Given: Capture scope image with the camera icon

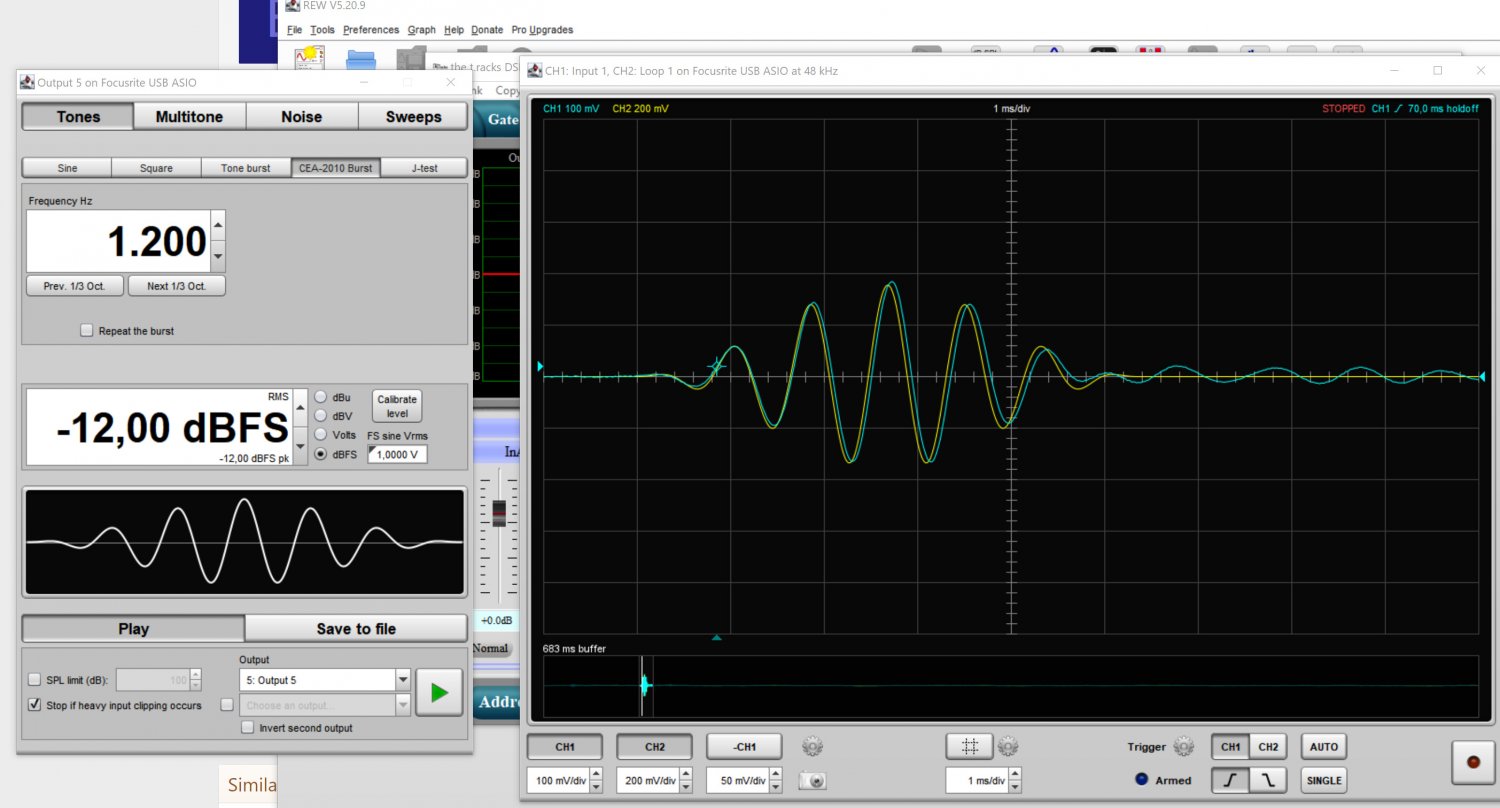Looking at the screenshot, I should [812, 780].
